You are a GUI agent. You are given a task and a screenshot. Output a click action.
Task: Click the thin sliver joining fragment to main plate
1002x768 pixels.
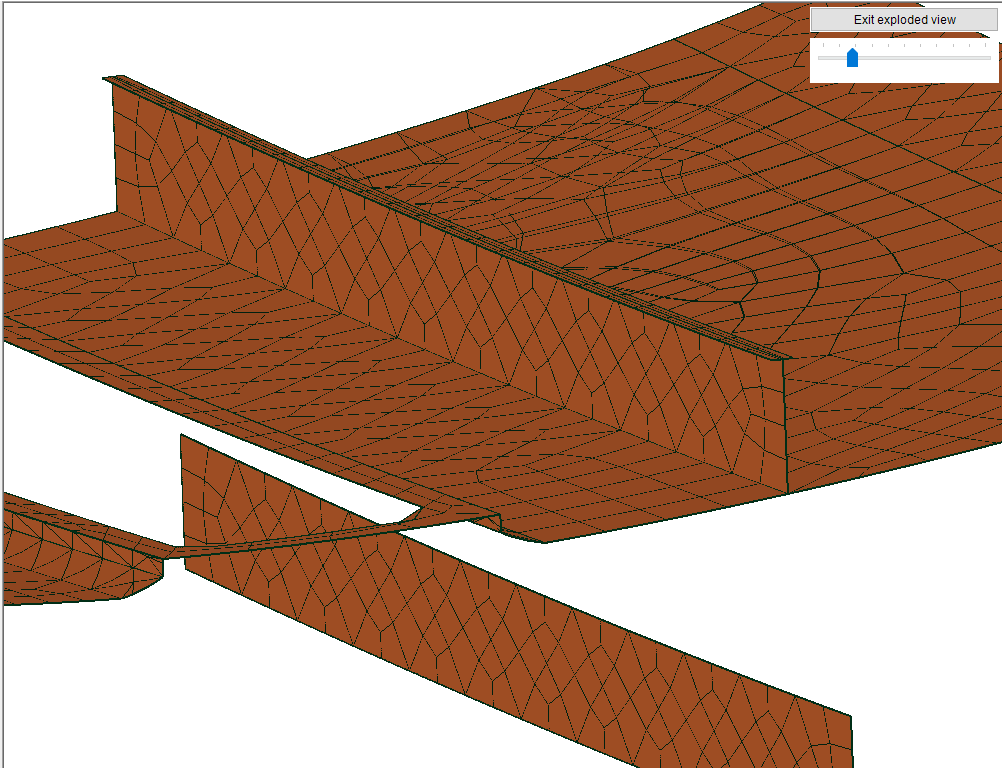(x=300, y=540)
